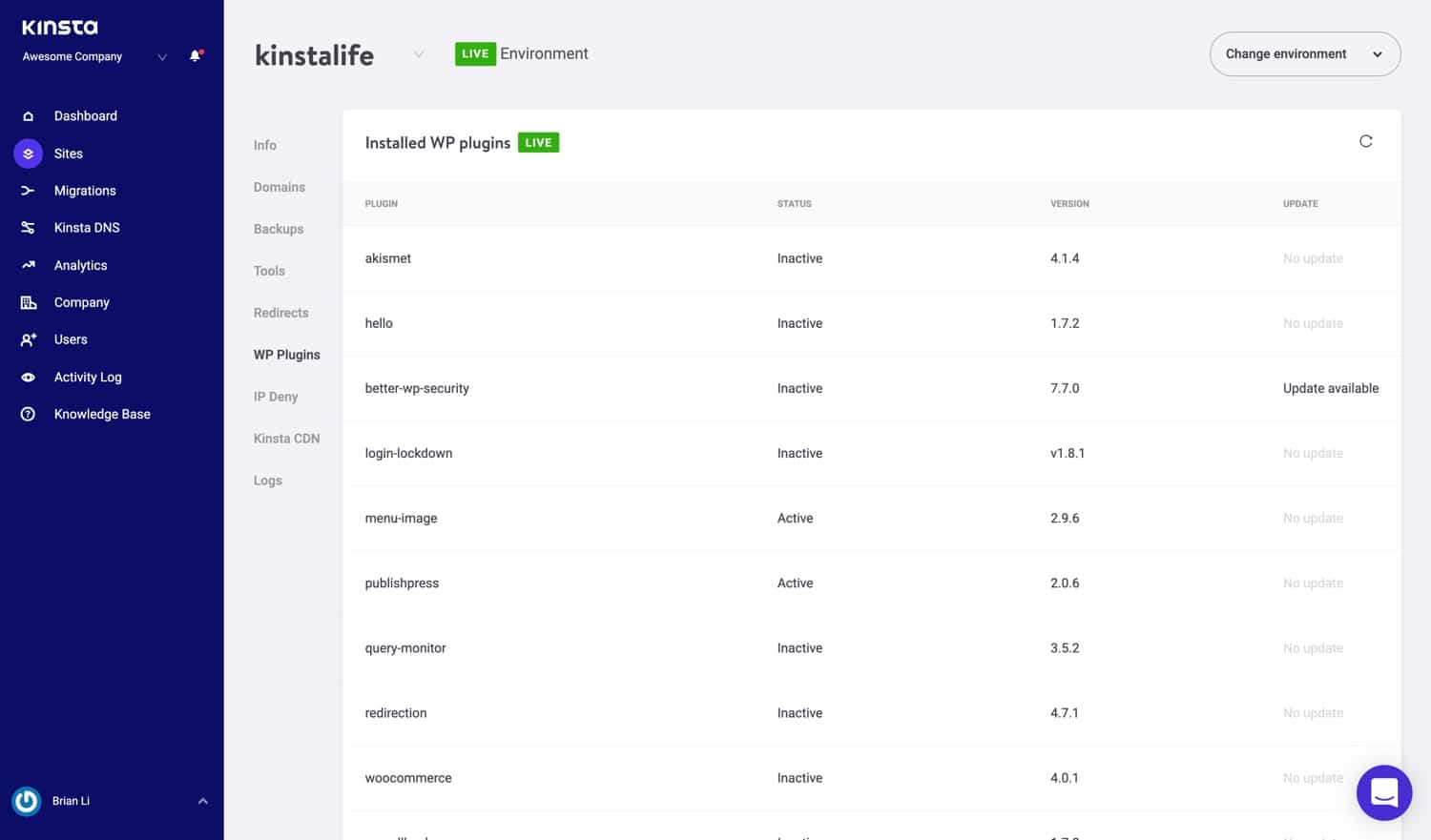Click the Activity Log eye icon

click(28, 378)
